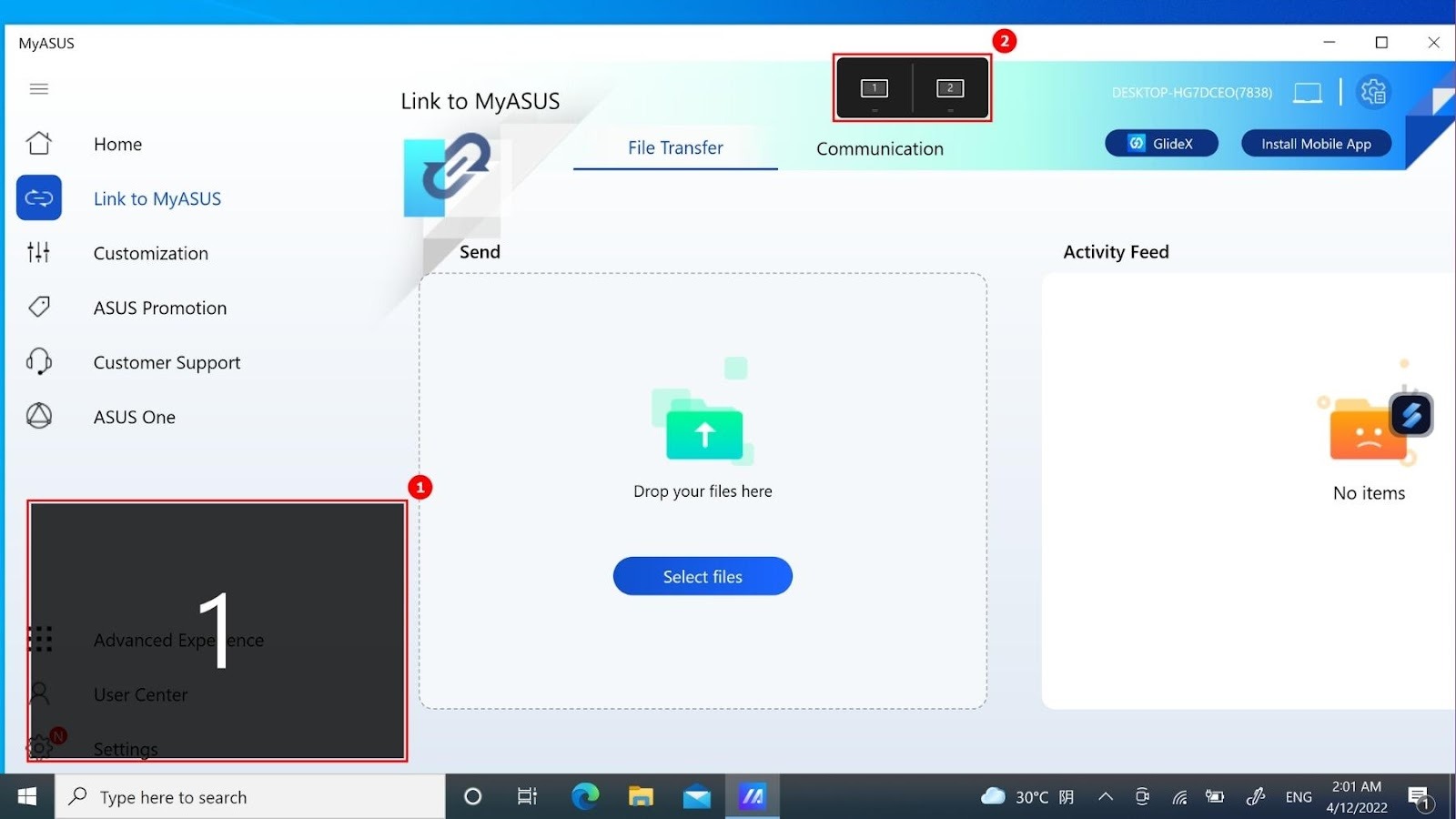Open Cortana from the taskbar

(472, 796)
